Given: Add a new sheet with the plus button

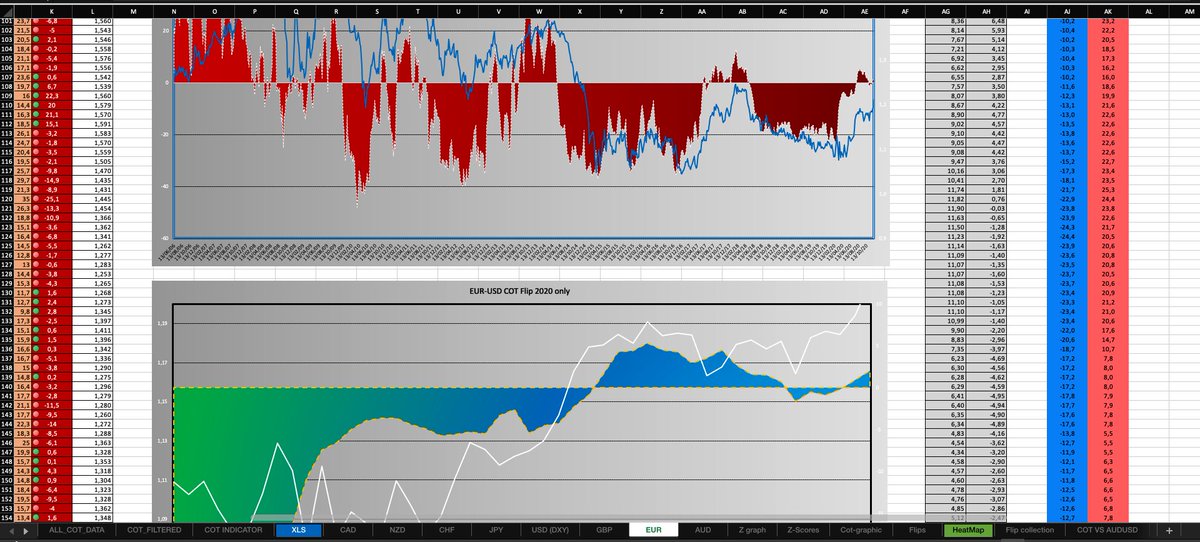Looking at the screenshot, I should pos(1167,531).
